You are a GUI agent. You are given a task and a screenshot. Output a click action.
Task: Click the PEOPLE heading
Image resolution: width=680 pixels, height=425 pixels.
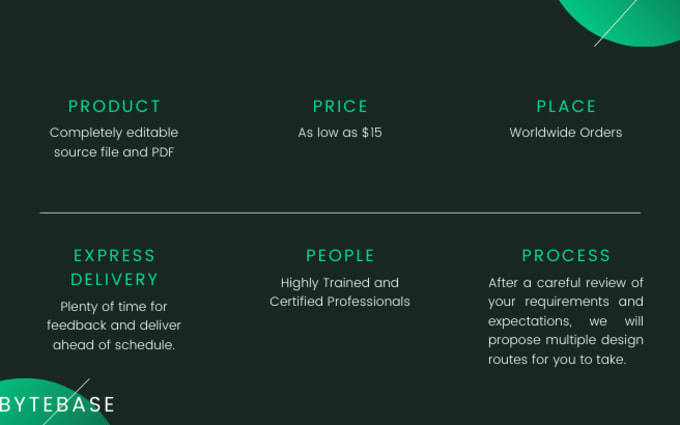click(x=340, y=255)
